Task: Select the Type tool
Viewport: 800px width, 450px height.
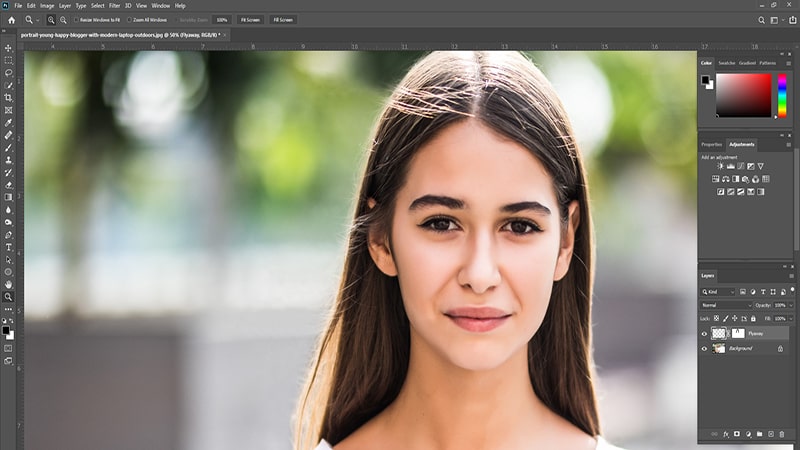Action: pos(9,247)
